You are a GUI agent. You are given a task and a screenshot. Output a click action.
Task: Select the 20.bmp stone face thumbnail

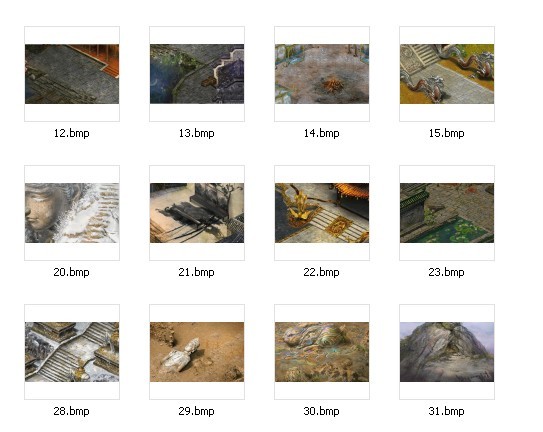point(72,213)
